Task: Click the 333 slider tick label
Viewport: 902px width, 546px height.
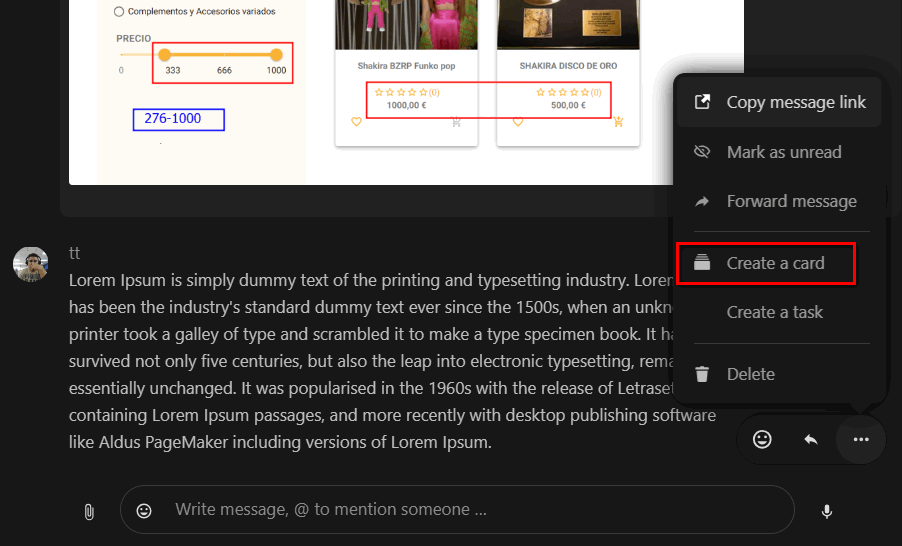Action: point(173,70)
